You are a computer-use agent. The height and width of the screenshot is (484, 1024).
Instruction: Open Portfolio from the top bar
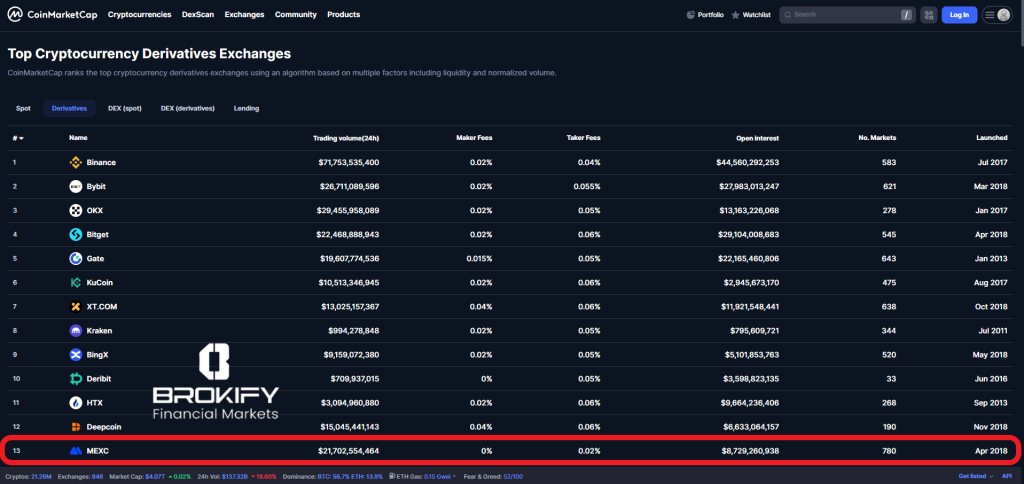704,15
